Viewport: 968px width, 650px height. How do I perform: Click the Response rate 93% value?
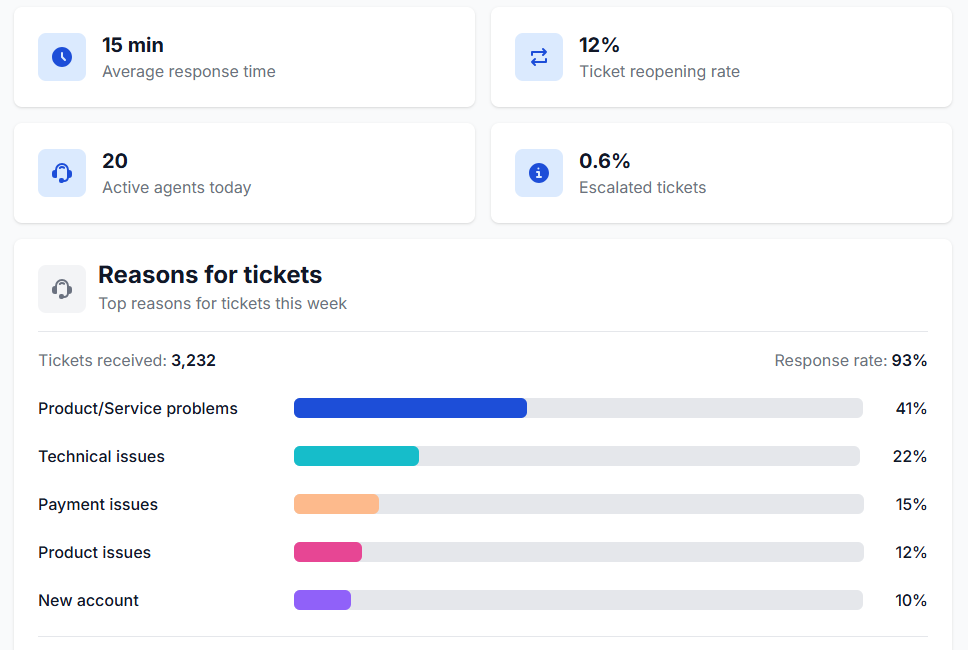click(x=913, y=360)
